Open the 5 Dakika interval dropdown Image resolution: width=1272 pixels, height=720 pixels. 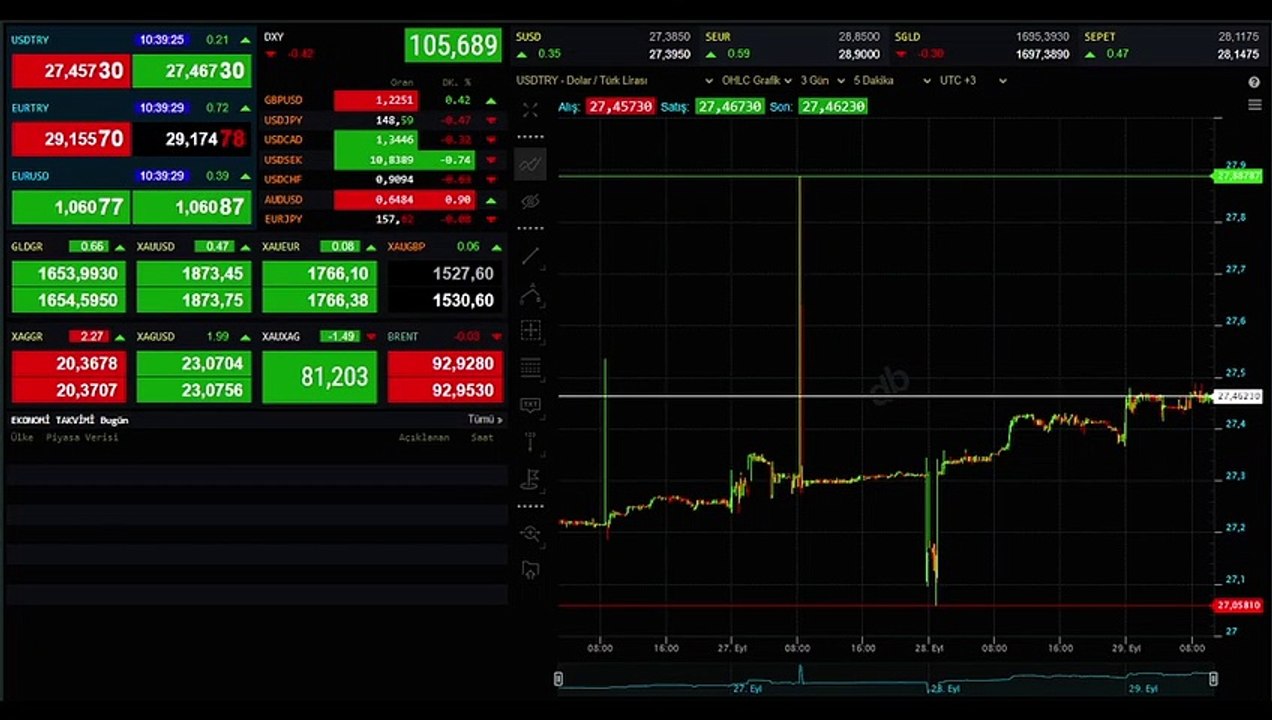[x=891, y=80]
